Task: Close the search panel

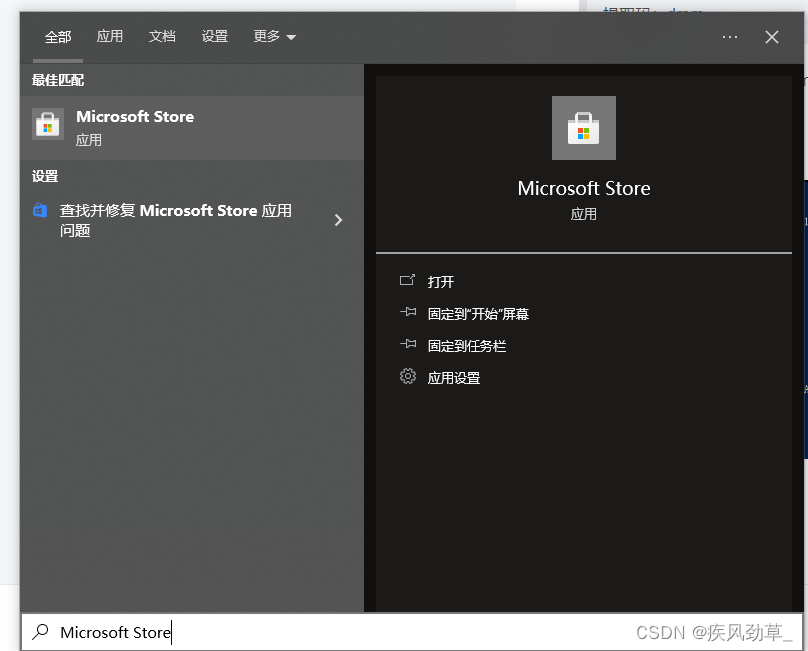Action: (772, 37)
